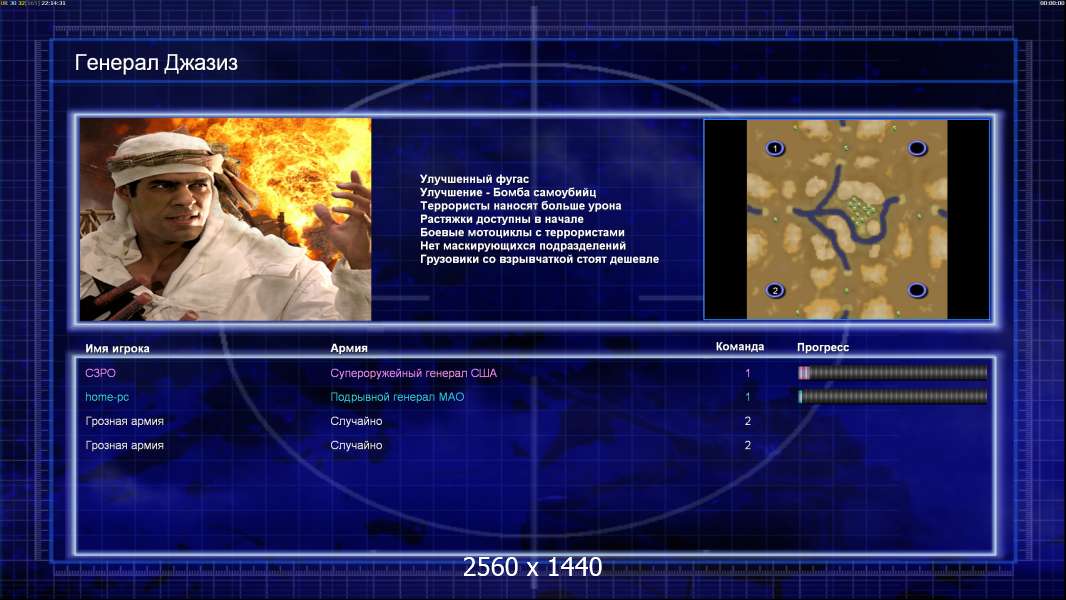This screenshot has height=600, width=1066.
Task: Click the green oasis at minimap center
Action: (861, 212)
